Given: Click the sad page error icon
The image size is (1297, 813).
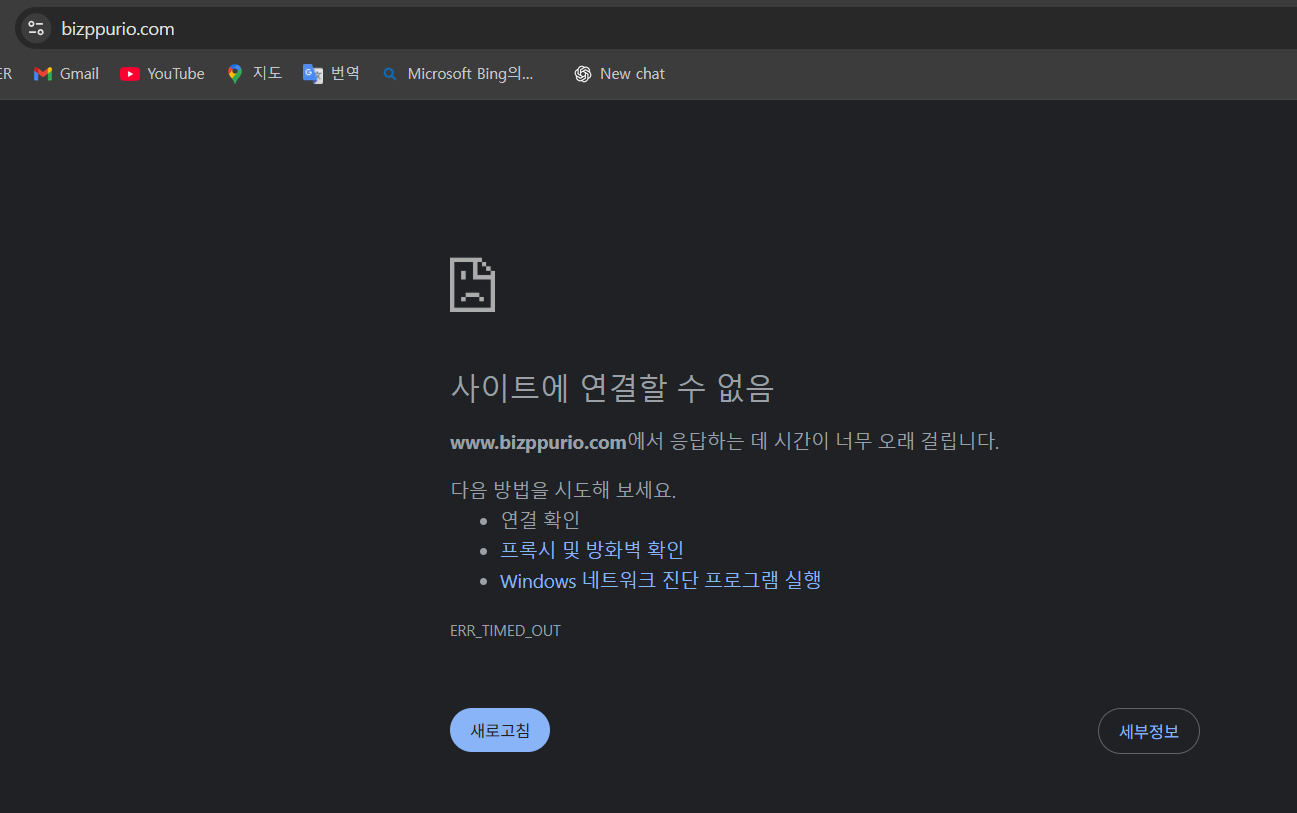Looking at the screenshot, I should tap(472, 285).
